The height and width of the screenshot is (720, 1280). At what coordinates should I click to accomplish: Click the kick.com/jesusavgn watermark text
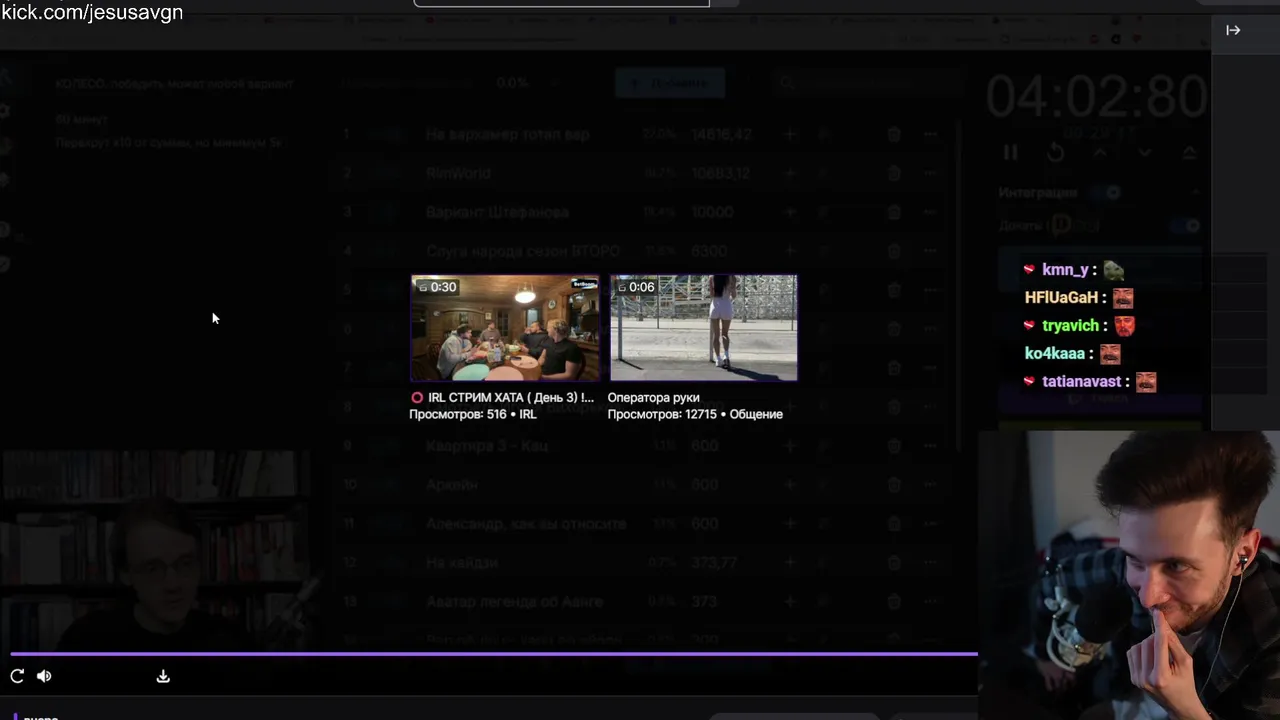(92, 12)
